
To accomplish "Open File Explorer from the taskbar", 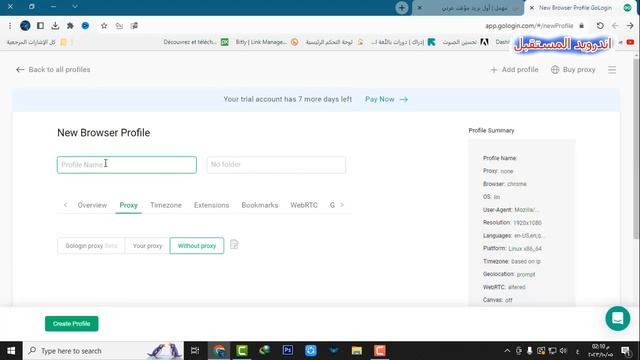I will [357, 351].
